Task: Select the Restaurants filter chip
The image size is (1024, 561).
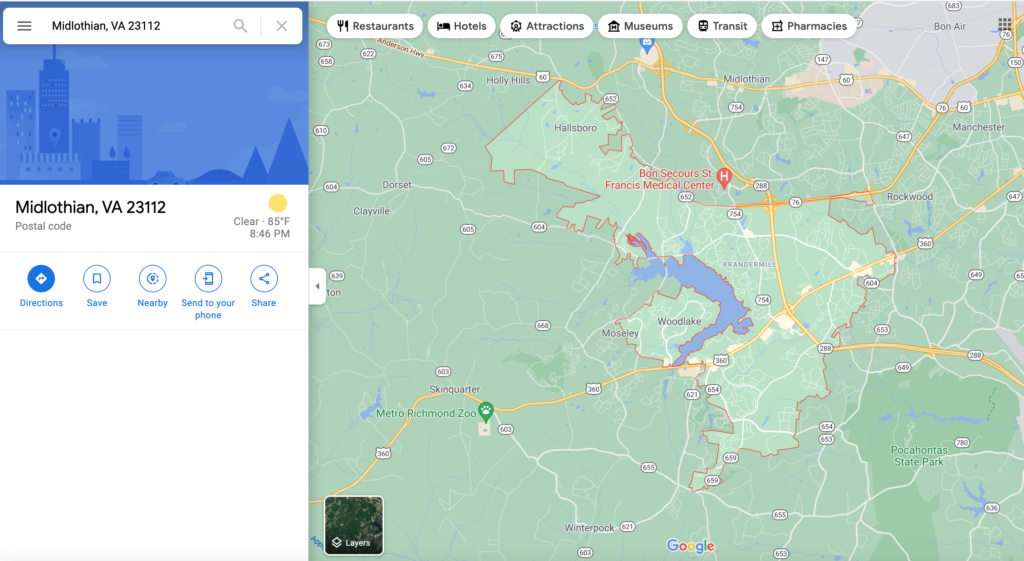Action: [375, 26]
